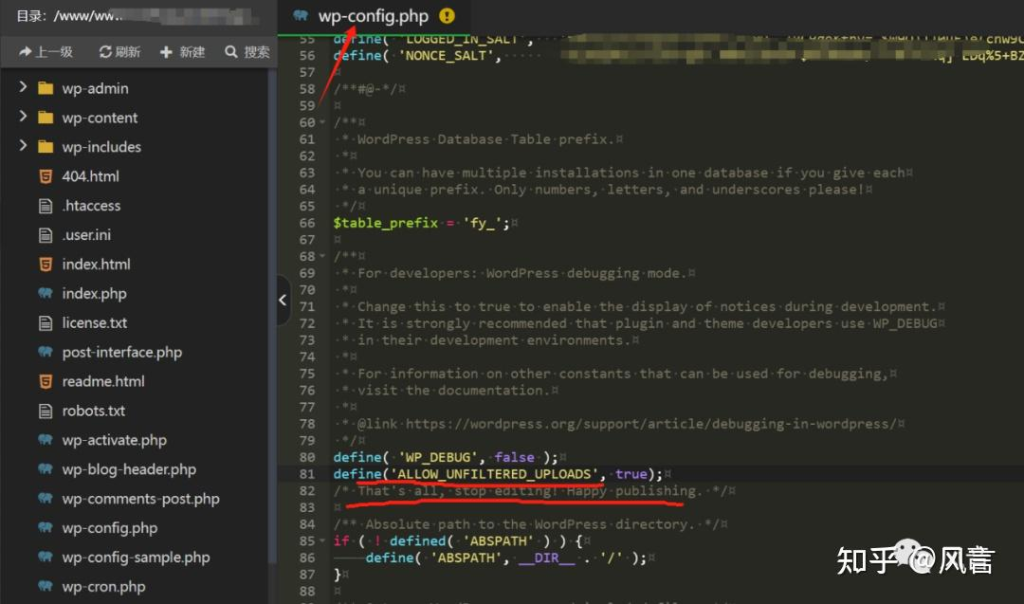Viewport: 1024px width, 604px height.
Task: Expand the wp-includes folder chevron
Action: click(x=22, y=147)
